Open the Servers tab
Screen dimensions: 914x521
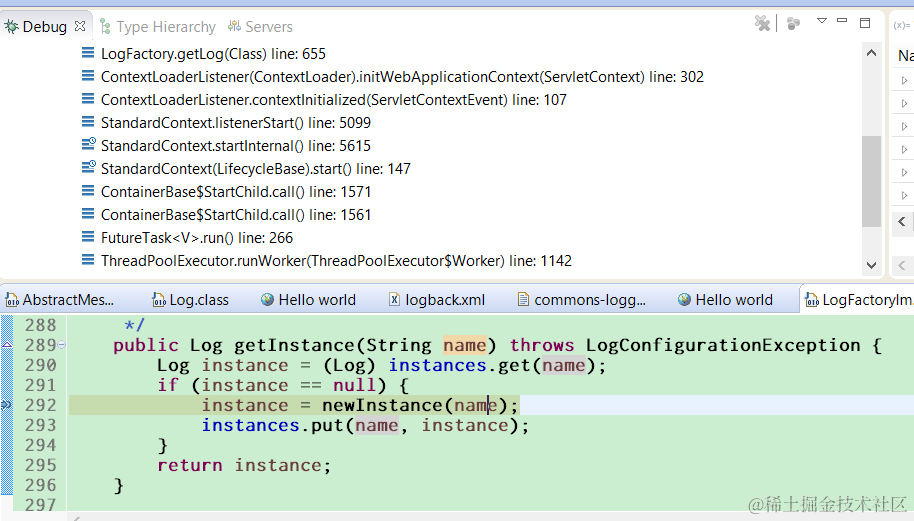click(x=261, y=27)
